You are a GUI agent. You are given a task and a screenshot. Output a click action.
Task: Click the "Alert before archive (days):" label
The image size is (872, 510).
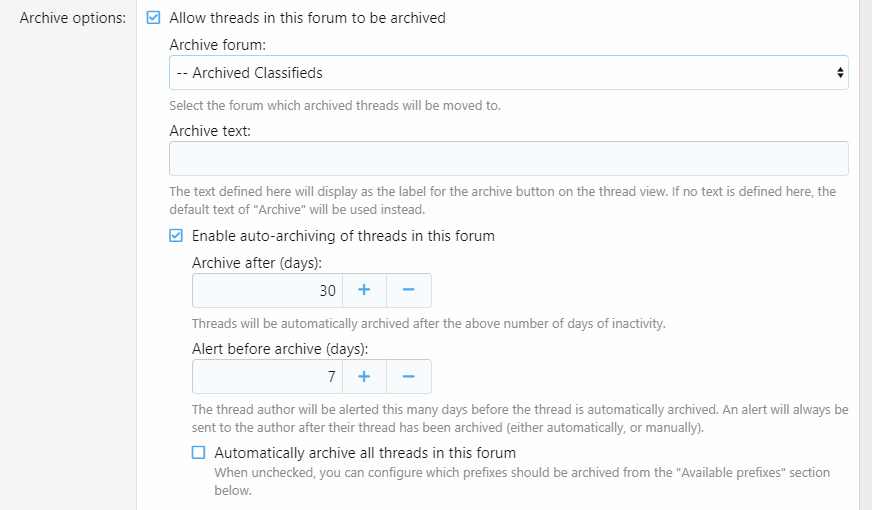click(x=281, y=349)
